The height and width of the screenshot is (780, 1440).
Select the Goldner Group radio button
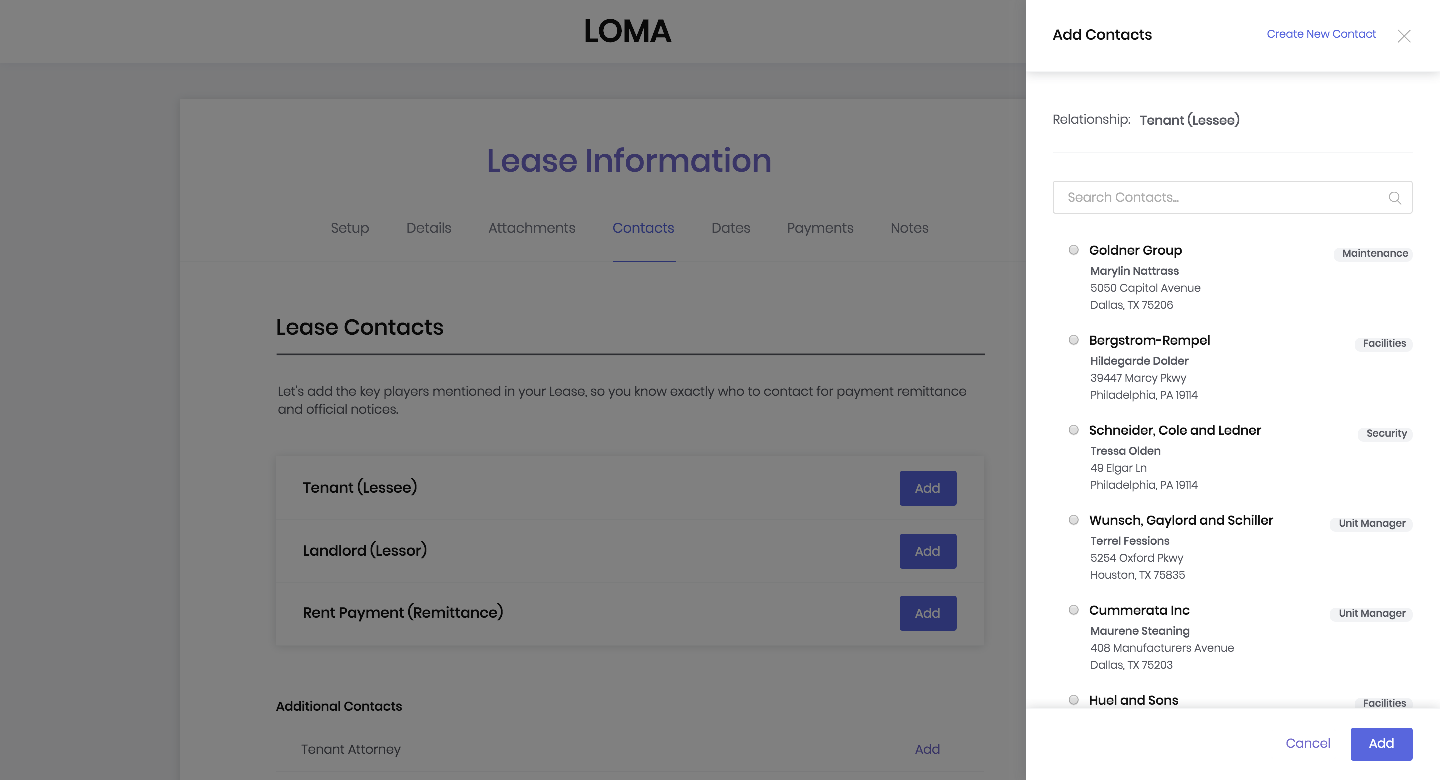click(x=1074, y=250)
